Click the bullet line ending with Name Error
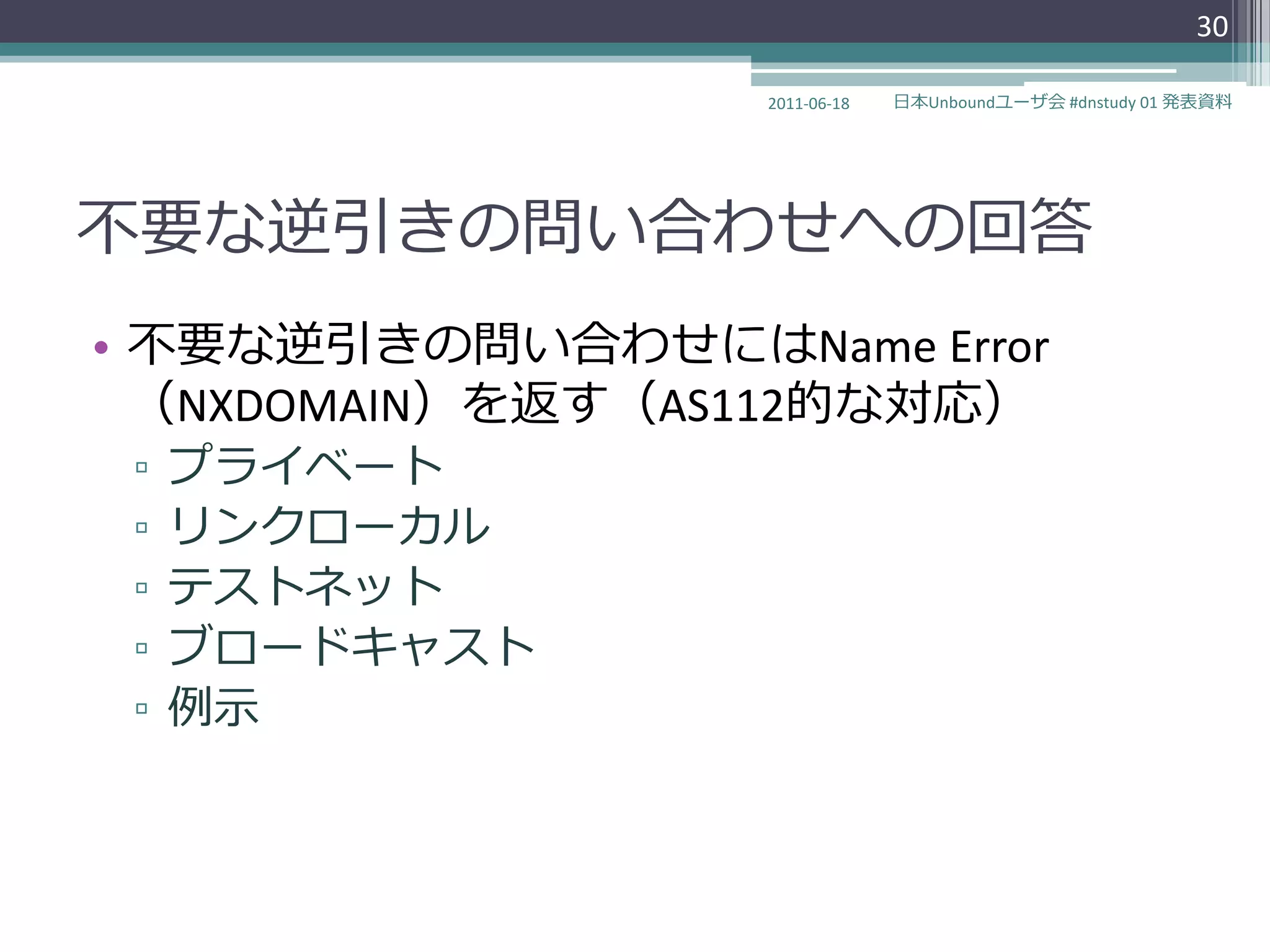The width and height of the screenshot is (1270, 952). [588, 345]
